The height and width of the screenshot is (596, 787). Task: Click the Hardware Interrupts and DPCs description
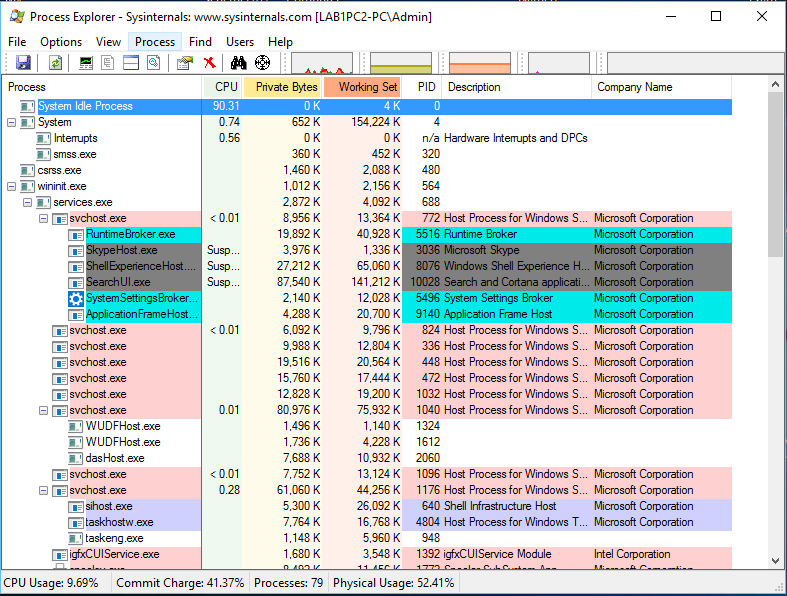515,138
